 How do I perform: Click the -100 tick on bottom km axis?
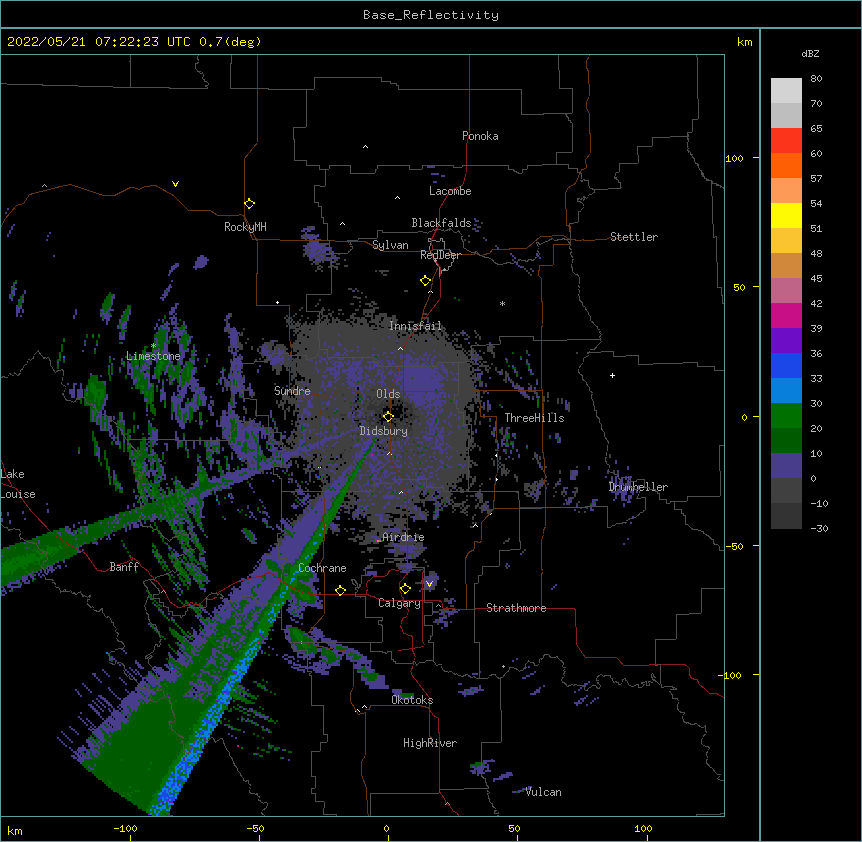125,828
